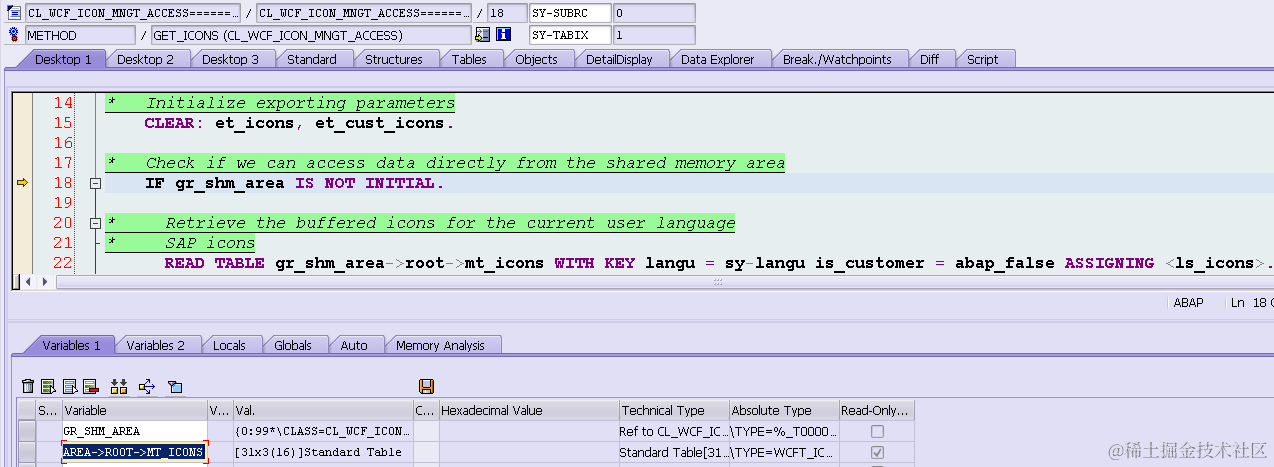The image size is (1274, 467).
Task: Open the Data Explorer tab
Action: [717, 59]
